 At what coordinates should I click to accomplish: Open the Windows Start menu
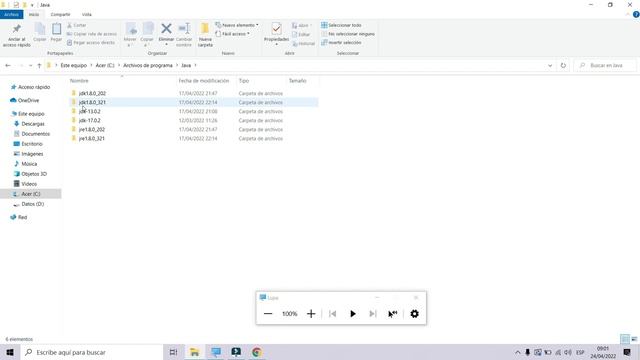(x=10, y=352)
